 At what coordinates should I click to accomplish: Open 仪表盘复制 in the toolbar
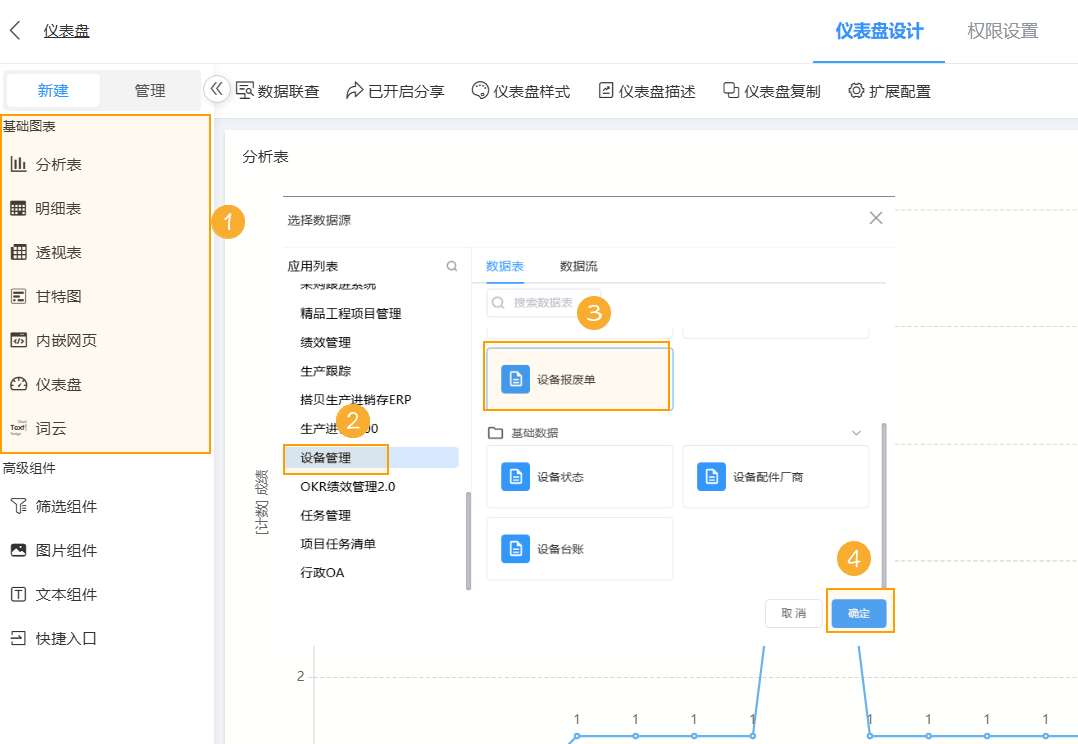point(771,89)
